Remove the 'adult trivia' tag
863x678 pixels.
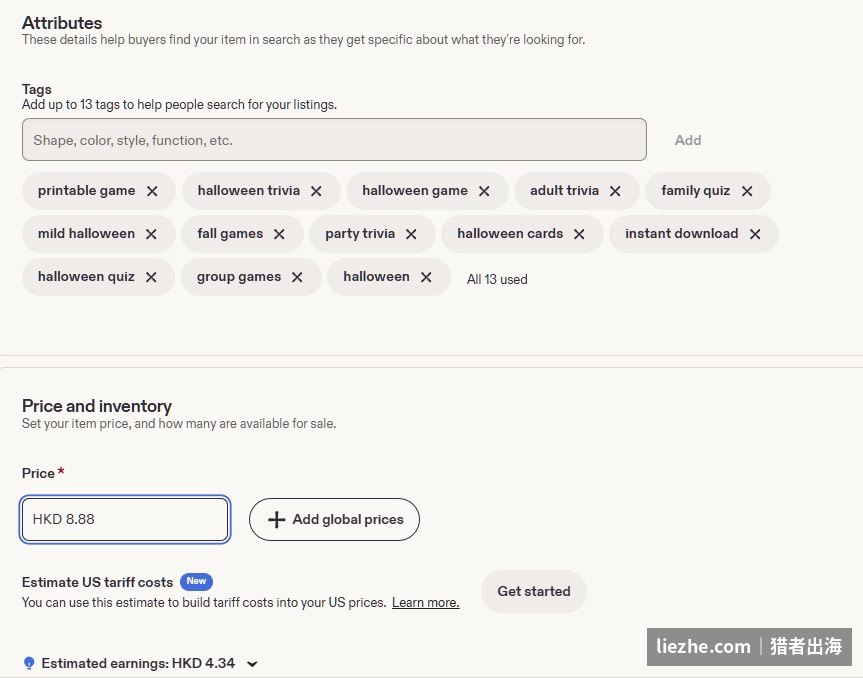click(615, 191)
